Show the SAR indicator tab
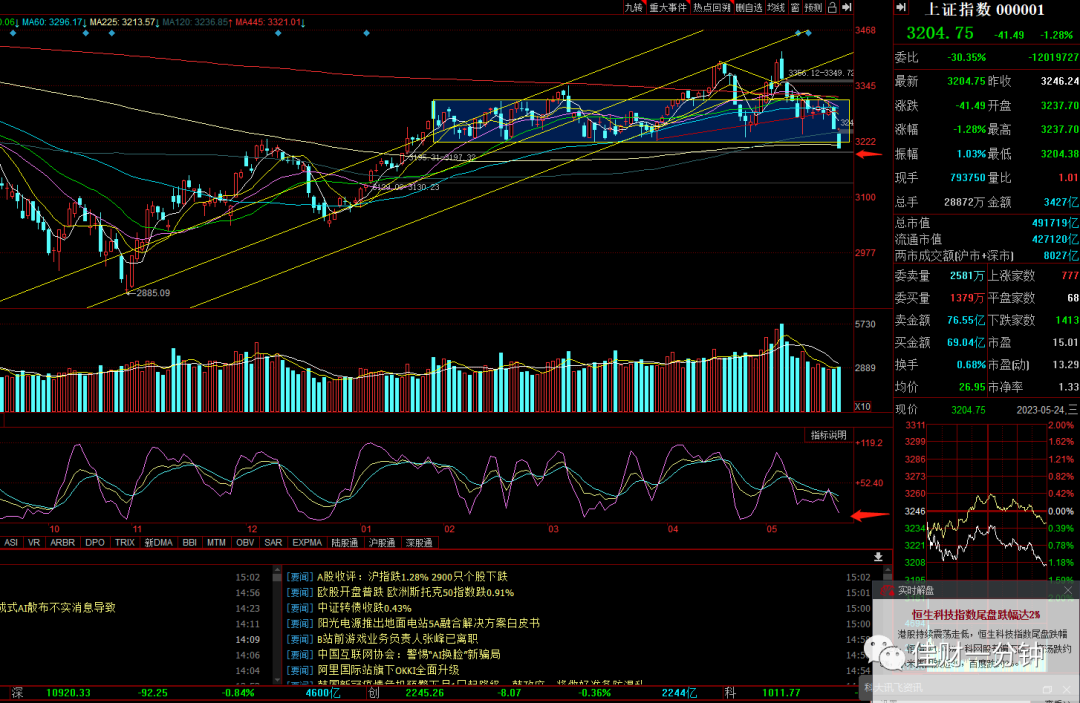 point(273,543)
